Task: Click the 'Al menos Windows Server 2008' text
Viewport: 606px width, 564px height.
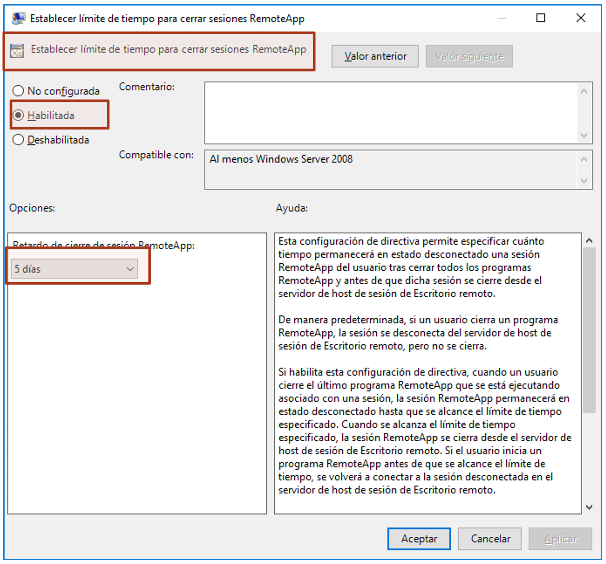Action: coord(281,159)
